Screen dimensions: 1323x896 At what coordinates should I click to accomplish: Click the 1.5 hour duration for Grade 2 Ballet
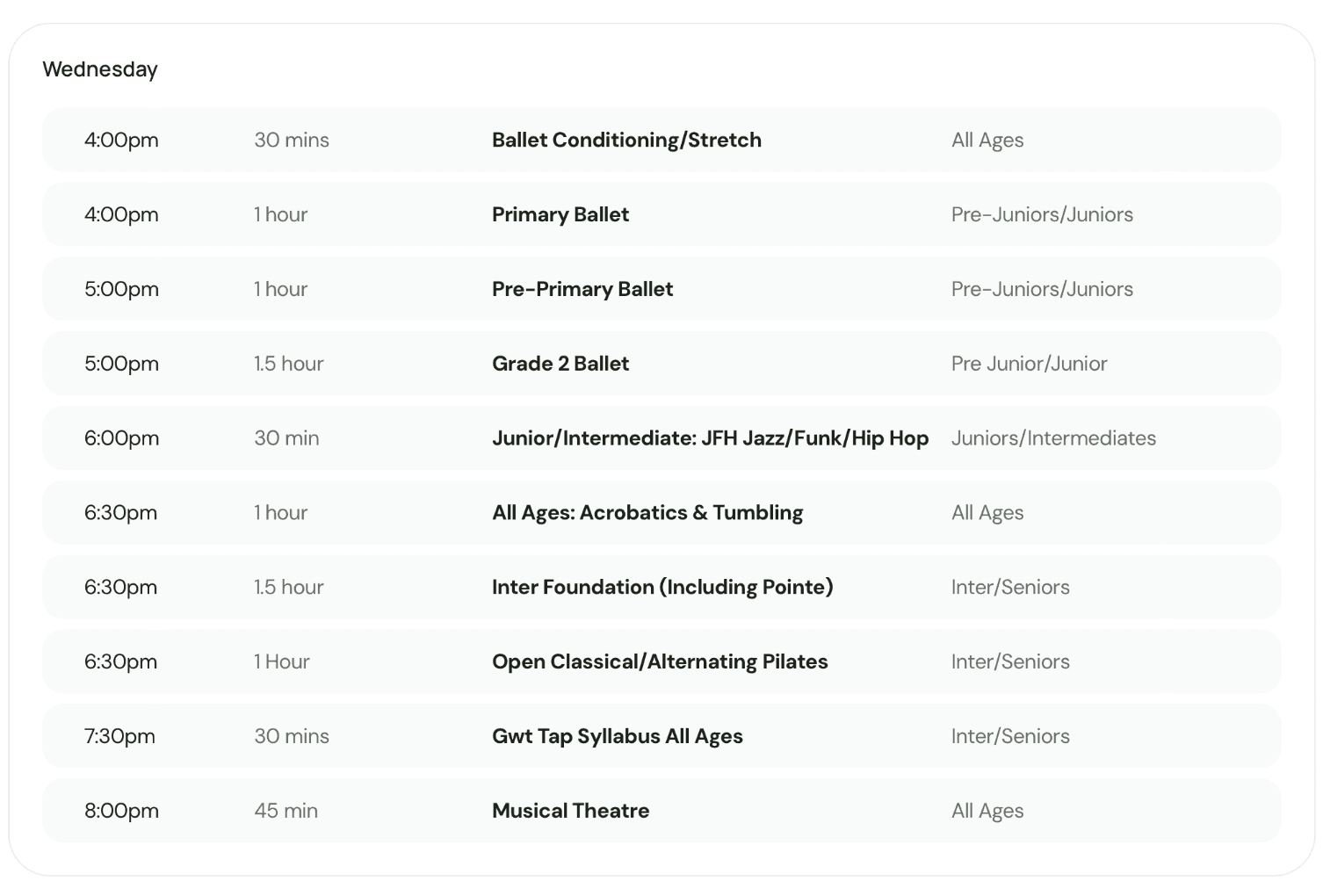(289, 364)
